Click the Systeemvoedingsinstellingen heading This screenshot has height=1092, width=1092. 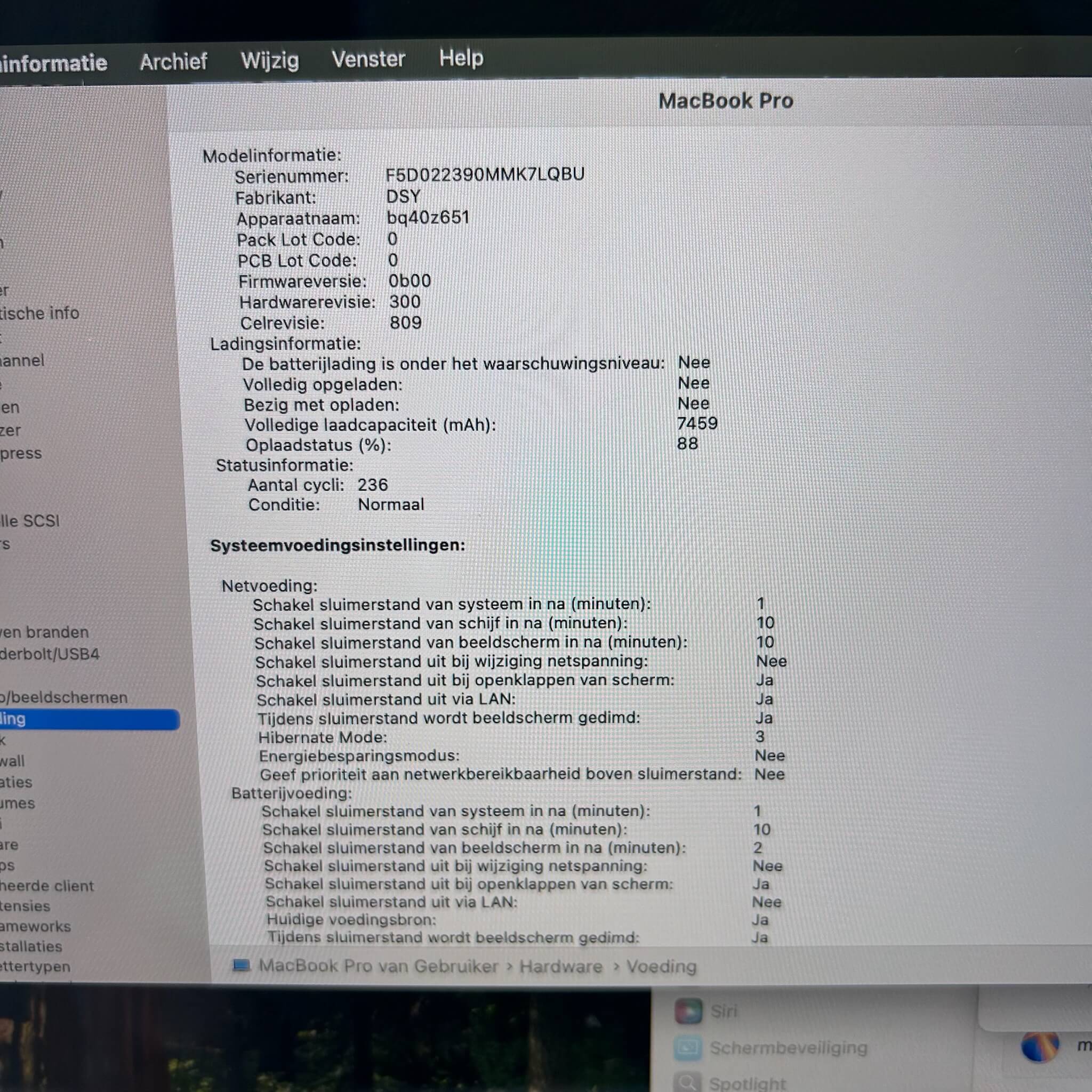(338, 545)
